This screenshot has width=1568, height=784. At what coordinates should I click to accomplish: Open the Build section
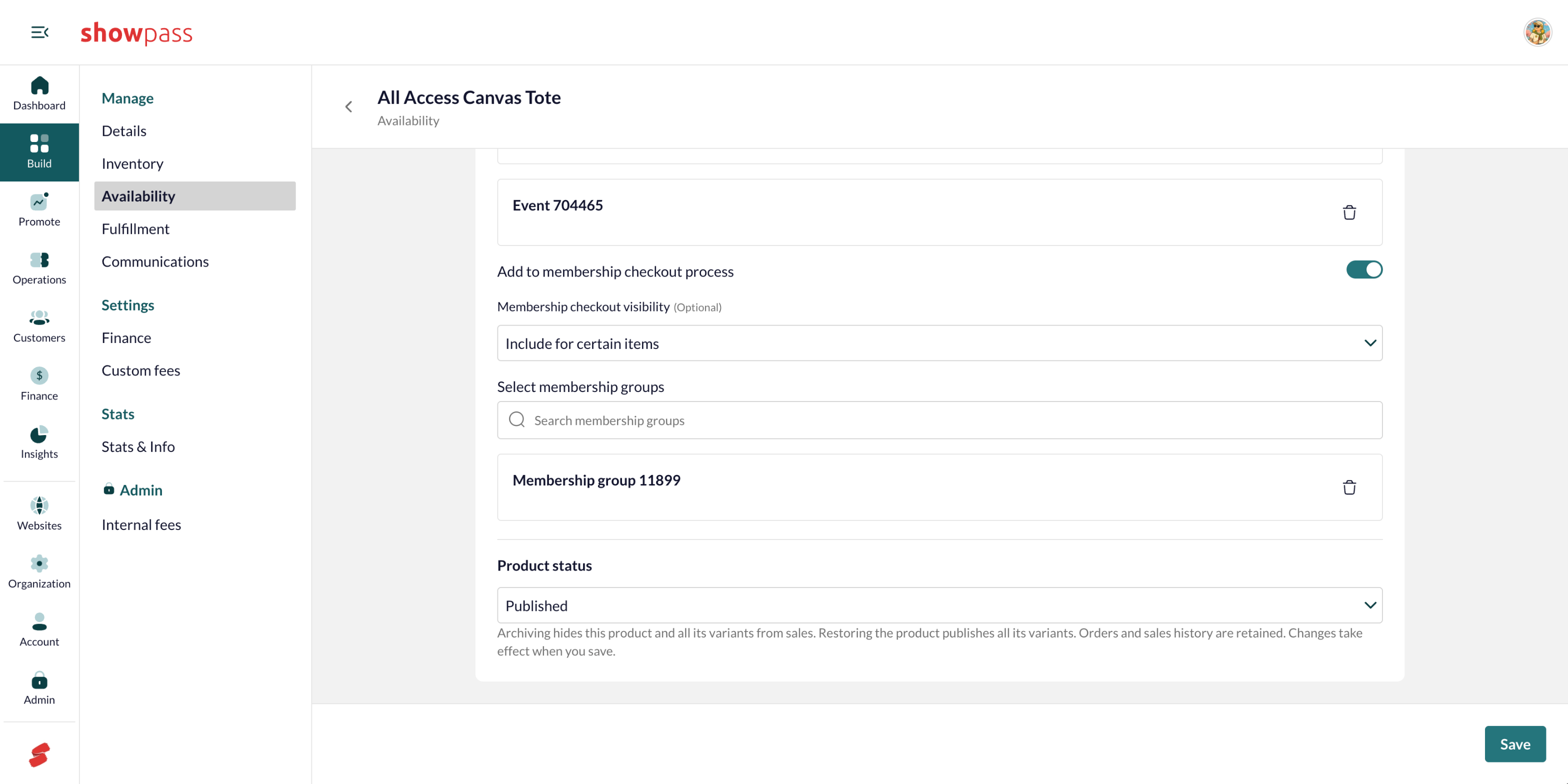[x=39, y=152]
